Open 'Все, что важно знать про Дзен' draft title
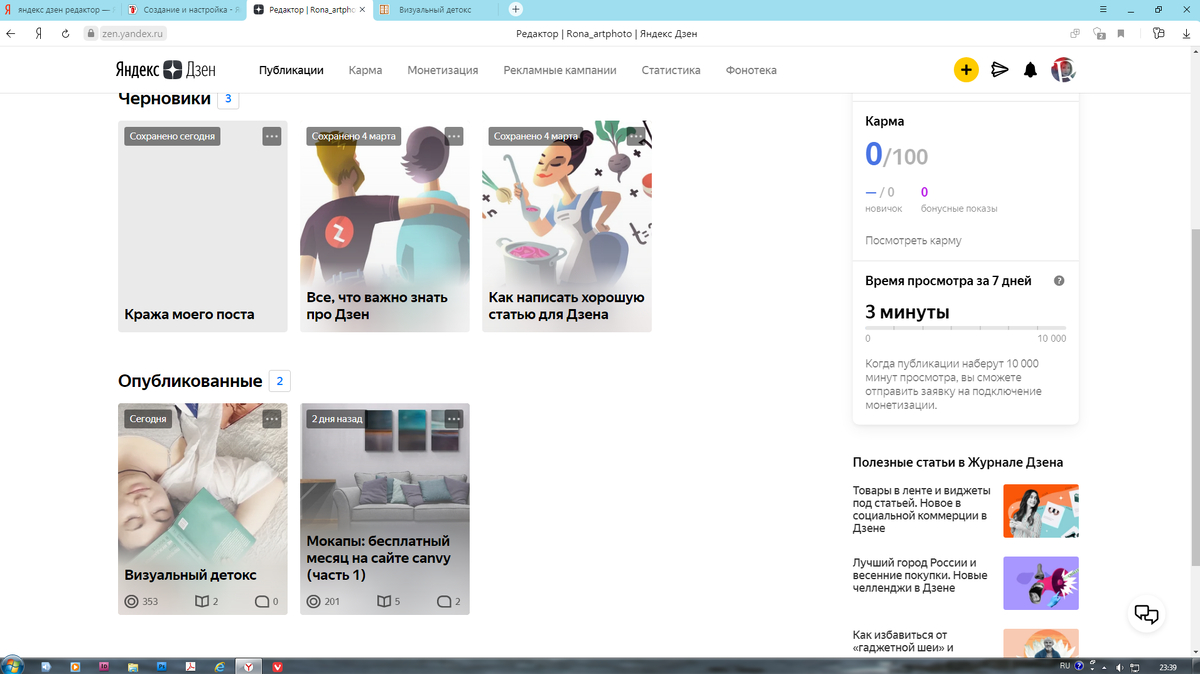The width and height of the screenshot is (1200, 674). [377, 306]
